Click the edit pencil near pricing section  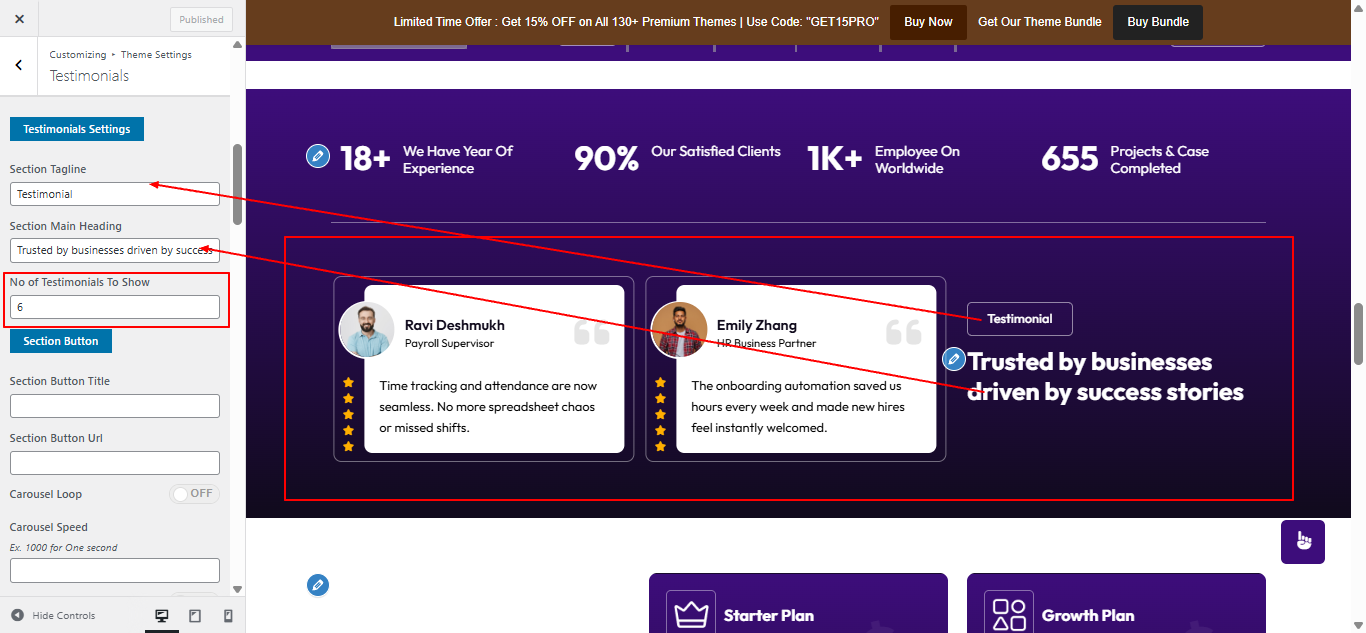coord(318,585)
